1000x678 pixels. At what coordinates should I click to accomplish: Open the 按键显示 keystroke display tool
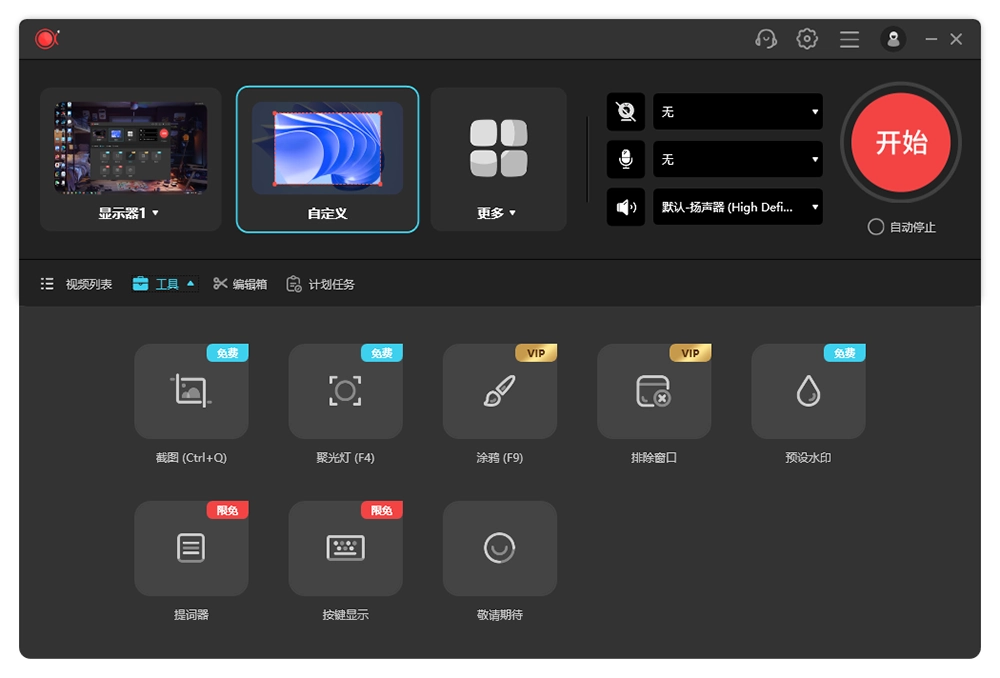point(345,548)
